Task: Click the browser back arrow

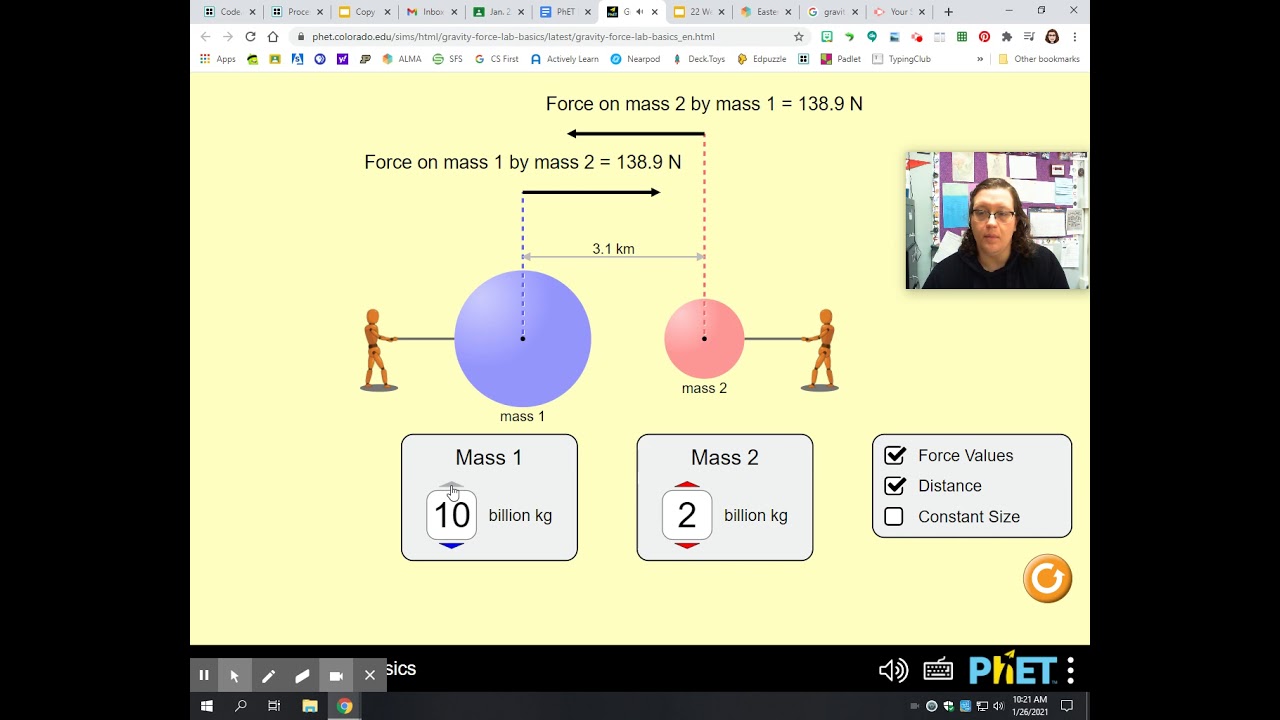Action: pyautogui.click(x=206, y=36)
